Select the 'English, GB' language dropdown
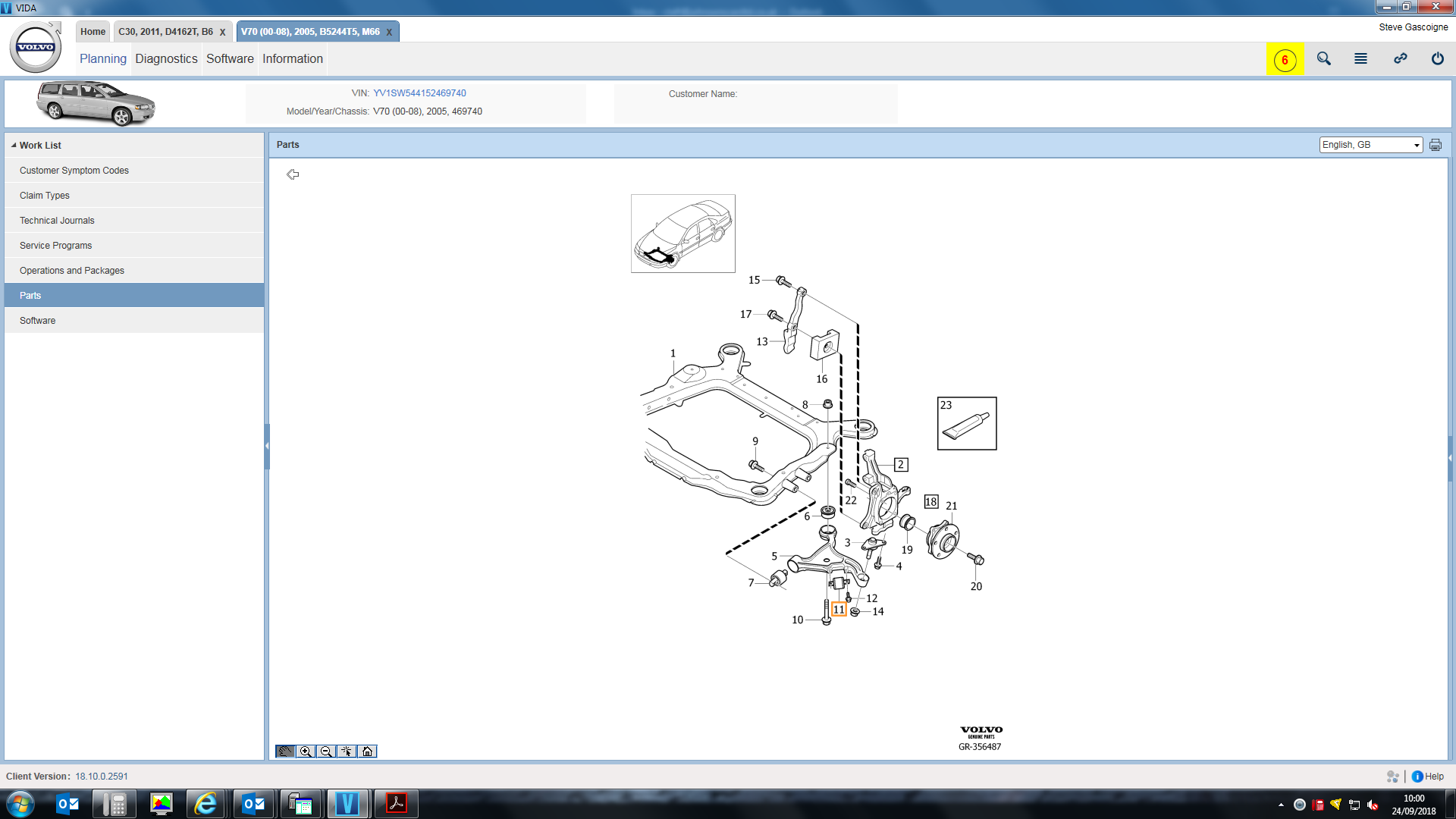The width and height of the screenshot is (1456, 819). click(1370, 144)
